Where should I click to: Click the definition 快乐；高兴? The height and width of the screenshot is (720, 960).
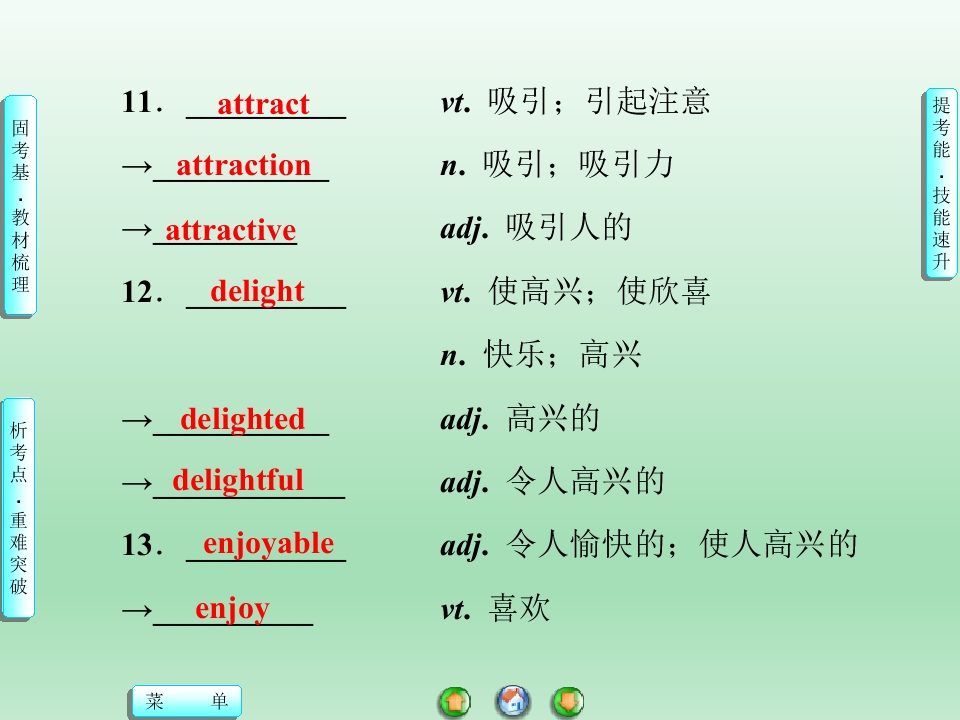point(562,354)
